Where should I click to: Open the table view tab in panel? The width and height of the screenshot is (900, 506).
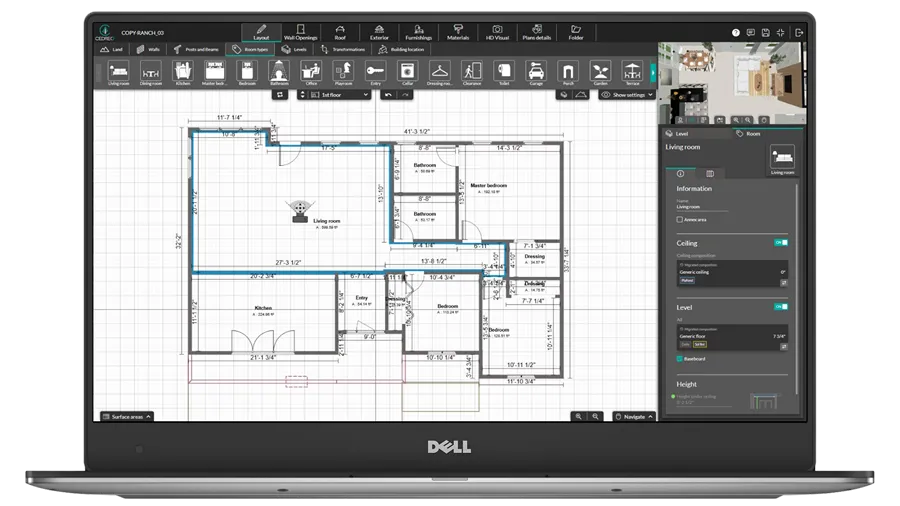pos(710,173)
